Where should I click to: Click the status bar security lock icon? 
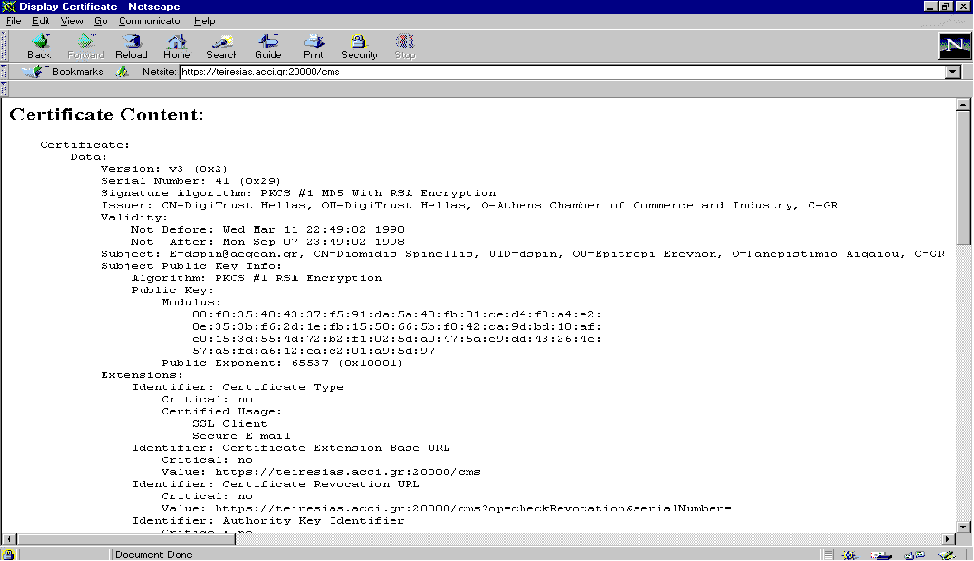pyautogui.click(x=9, y=554)
